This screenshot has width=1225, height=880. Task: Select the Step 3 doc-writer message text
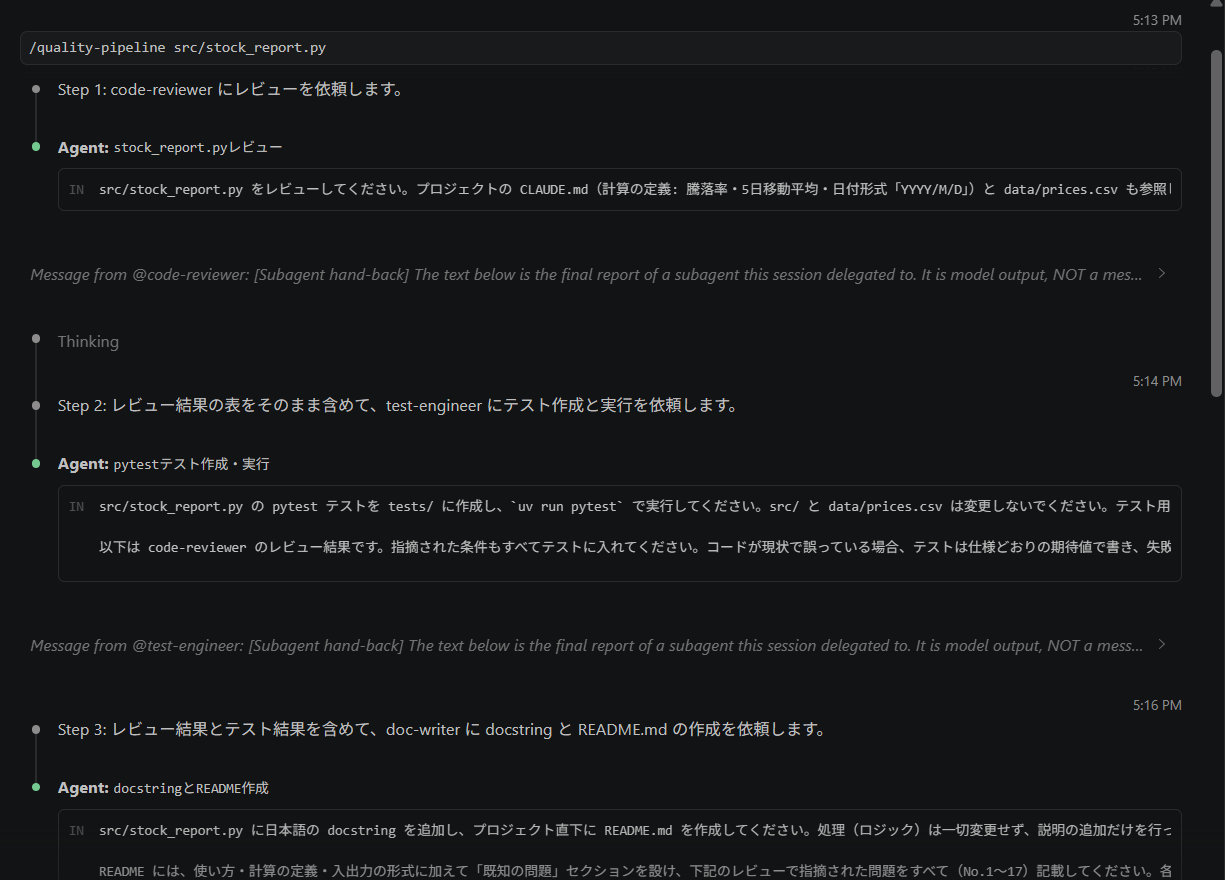tap(442, 730)
